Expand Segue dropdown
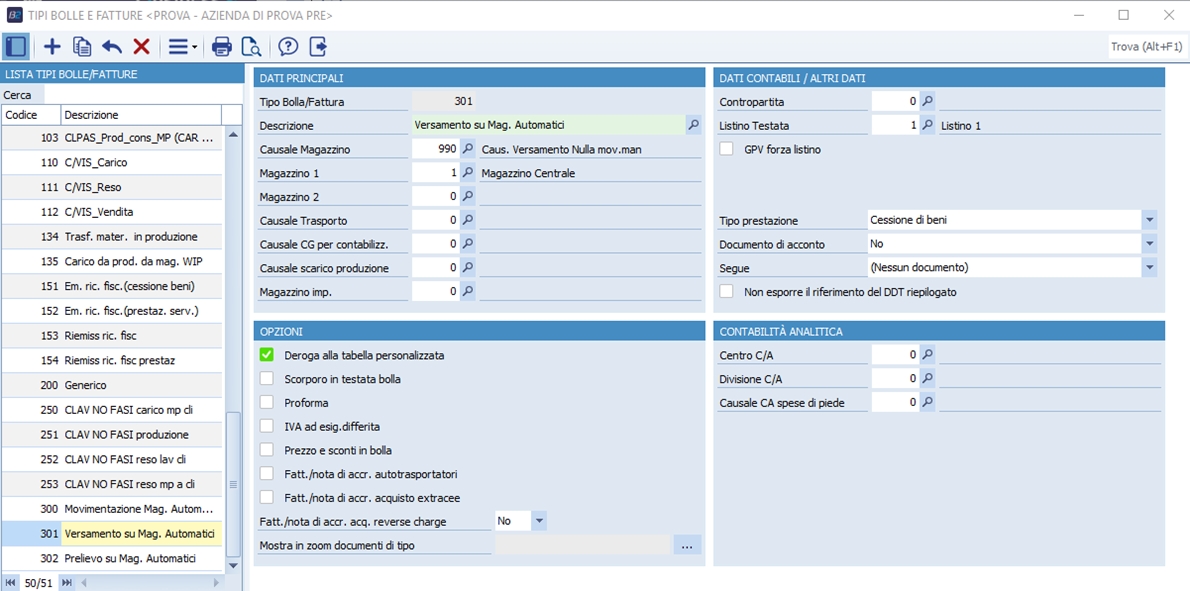The image size is (1190, 591). click(1150, 267)
